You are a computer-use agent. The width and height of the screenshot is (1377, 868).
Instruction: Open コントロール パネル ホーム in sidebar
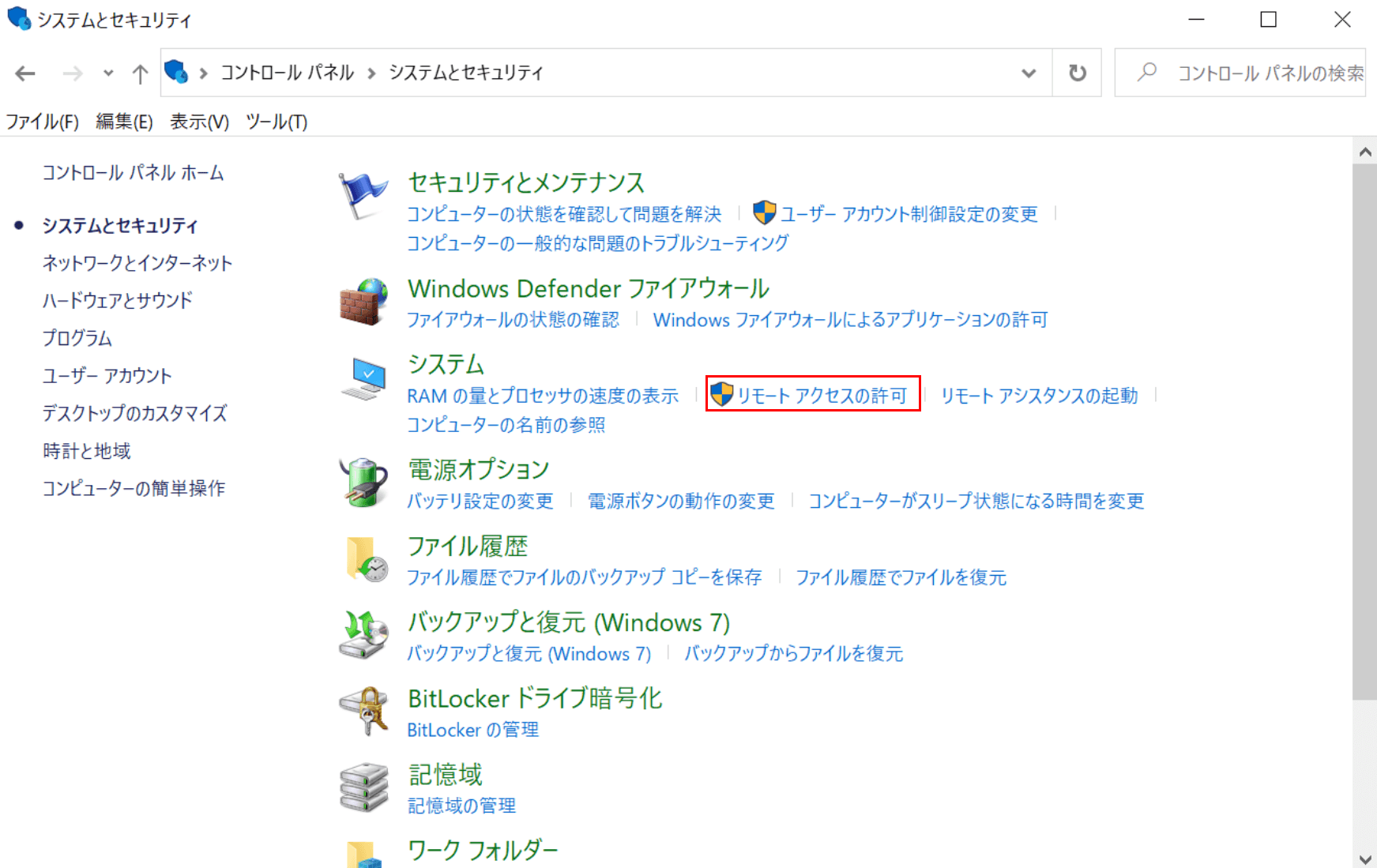coord(133,173)
